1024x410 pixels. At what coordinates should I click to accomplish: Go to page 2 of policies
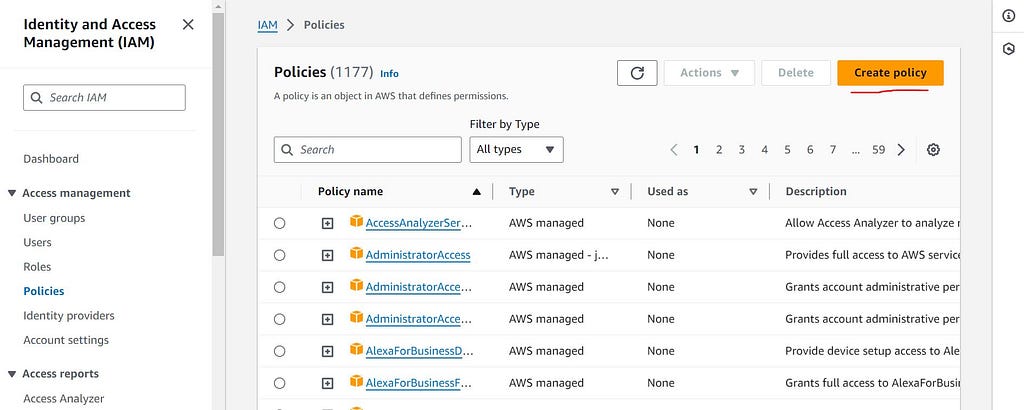pyautogui.click(x=719, y=150)
